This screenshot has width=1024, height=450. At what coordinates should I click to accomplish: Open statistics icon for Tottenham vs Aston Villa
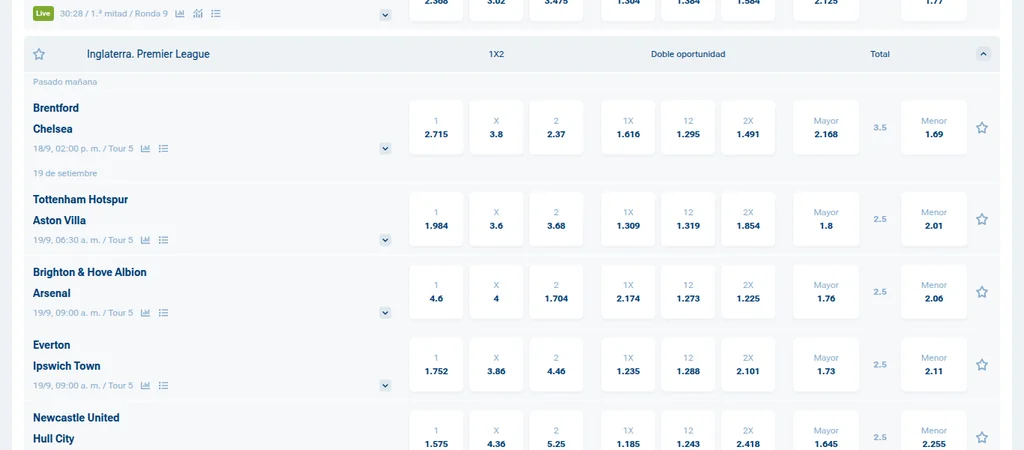pyautogui.click(x=146, y=240)
